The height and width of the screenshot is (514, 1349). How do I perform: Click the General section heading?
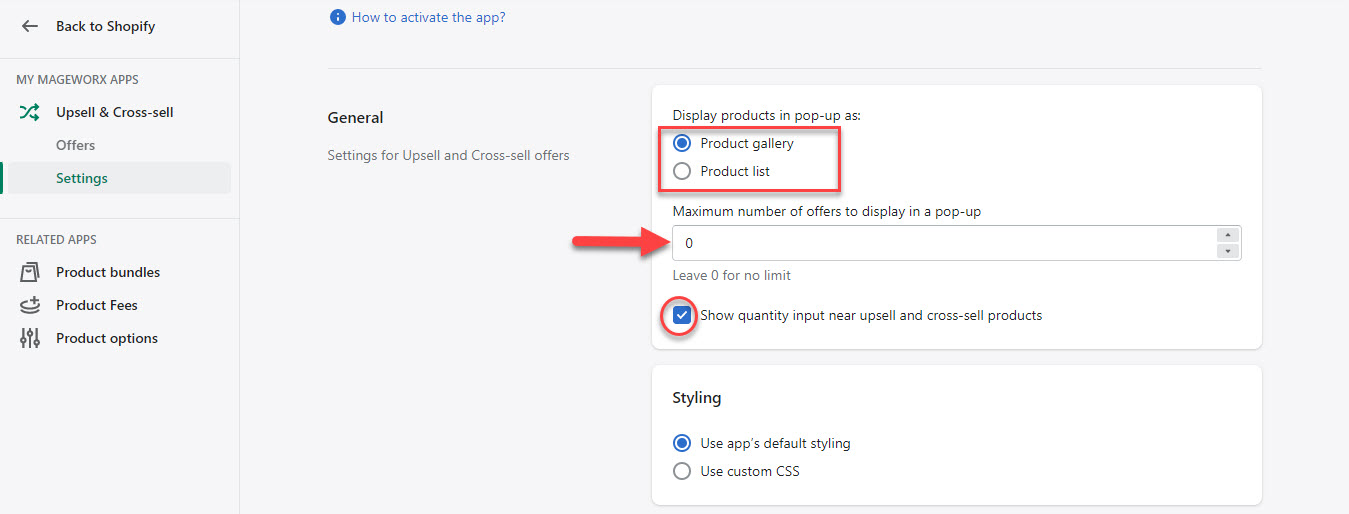click(355, 117)
